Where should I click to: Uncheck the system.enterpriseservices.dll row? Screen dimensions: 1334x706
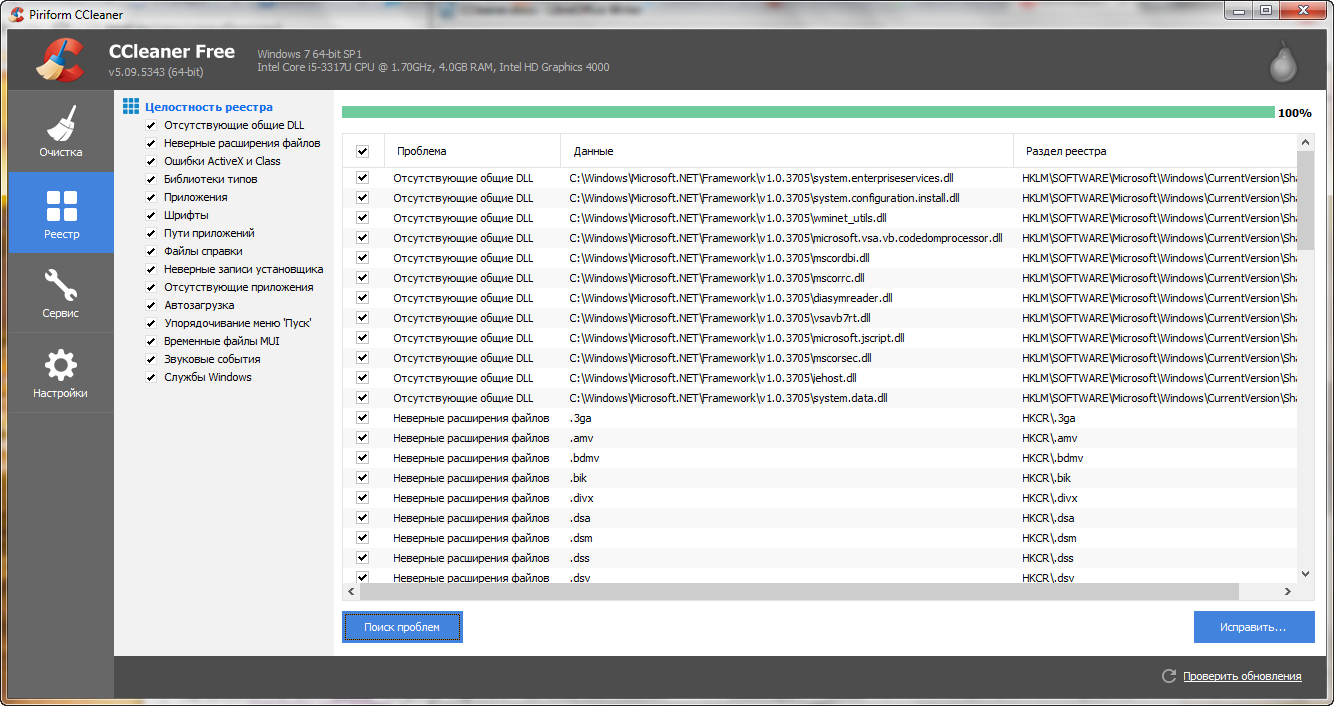tap(362, 178)
